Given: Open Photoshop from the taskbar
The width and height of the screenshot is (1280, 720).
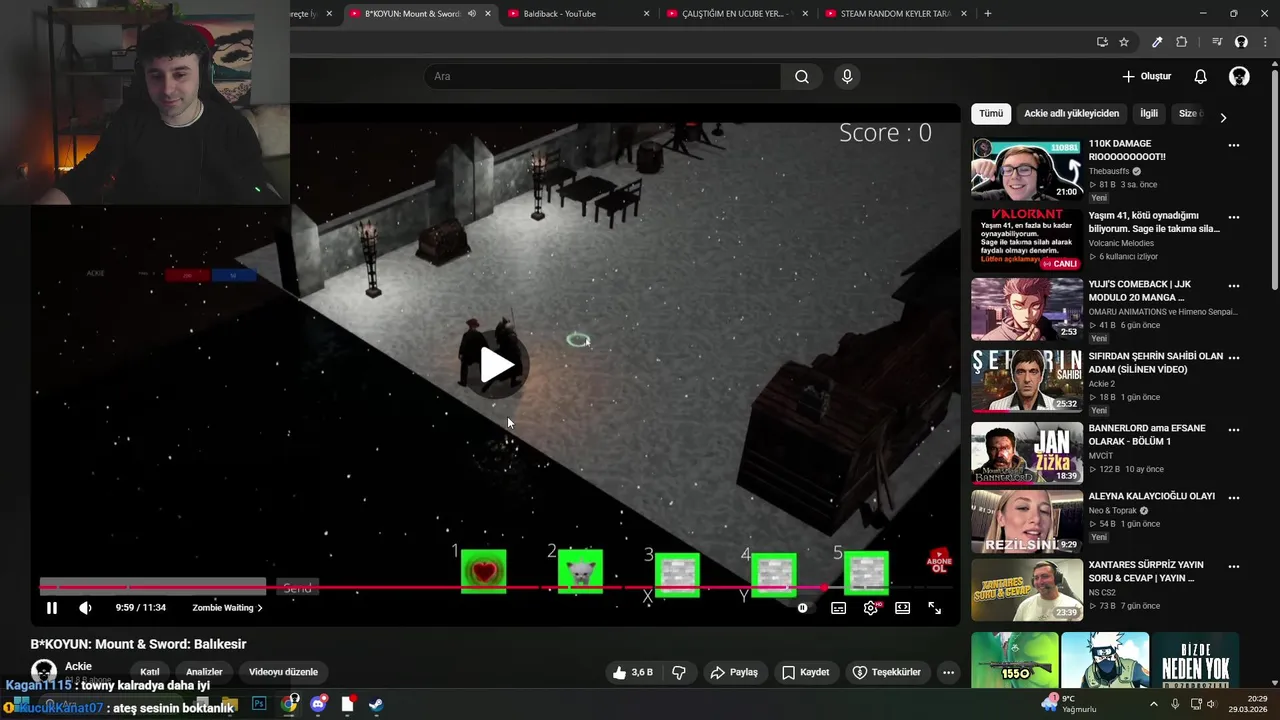Looking at the screenshot, I should coord(259,704).
